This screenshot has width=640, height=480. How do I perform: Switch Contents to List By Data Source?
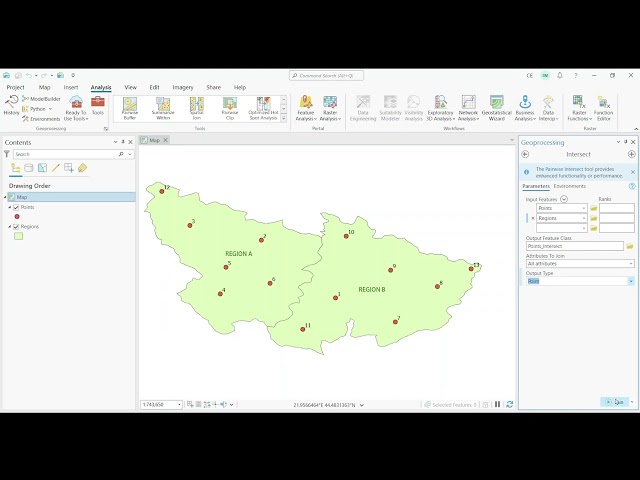click(x=29, y=168)
